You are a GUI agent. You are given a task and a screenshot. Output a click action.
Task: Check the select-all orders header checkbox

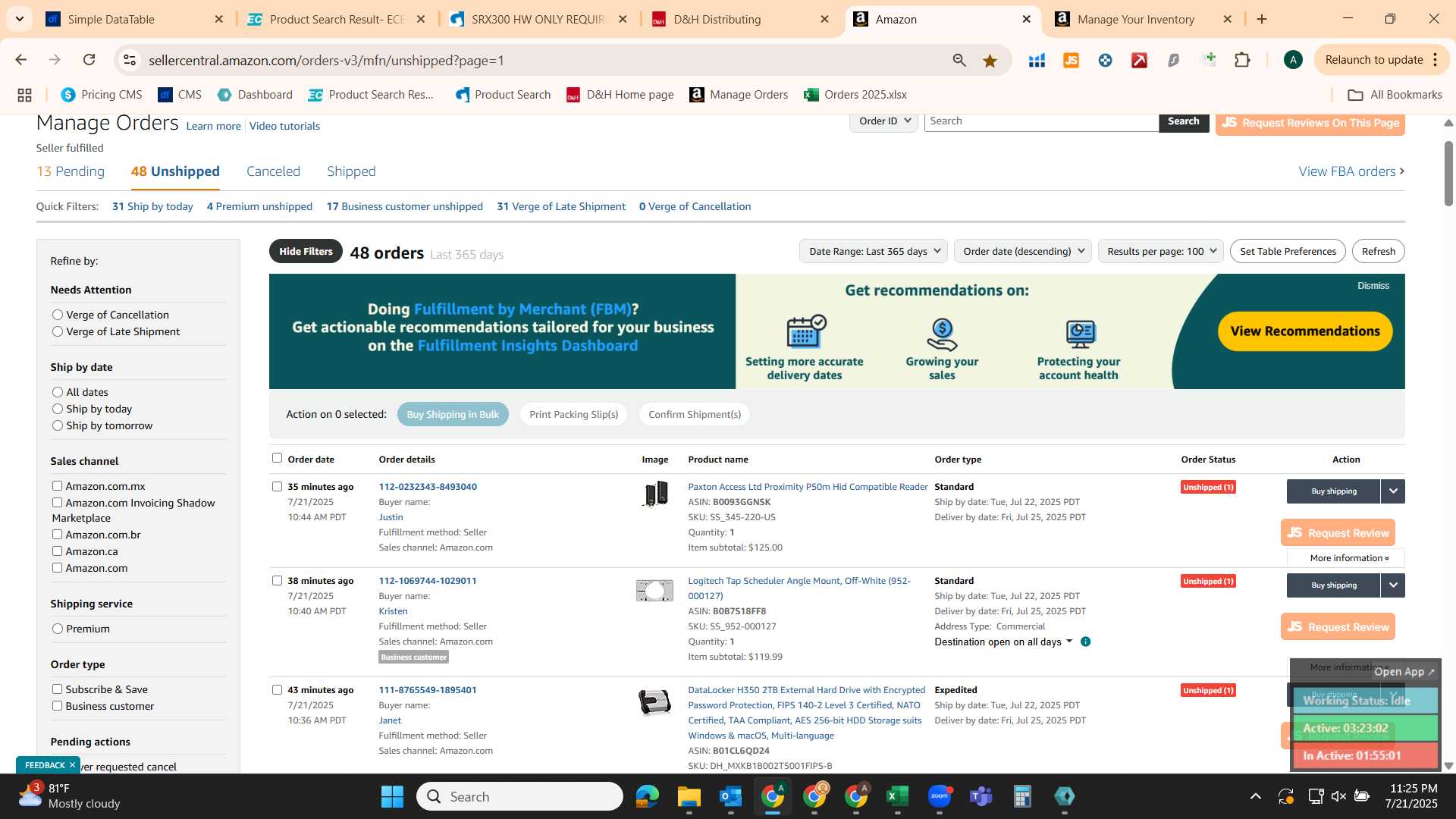(277, 457)
